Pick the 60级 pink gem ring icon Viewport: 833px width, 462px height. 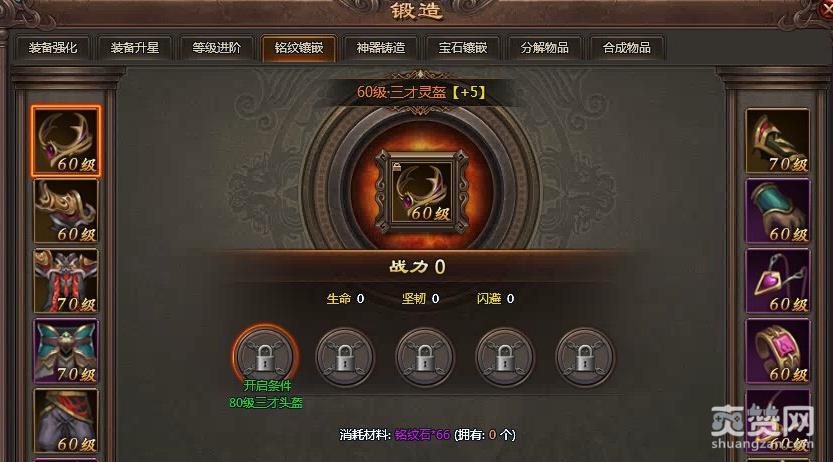[x=777, y=351]
